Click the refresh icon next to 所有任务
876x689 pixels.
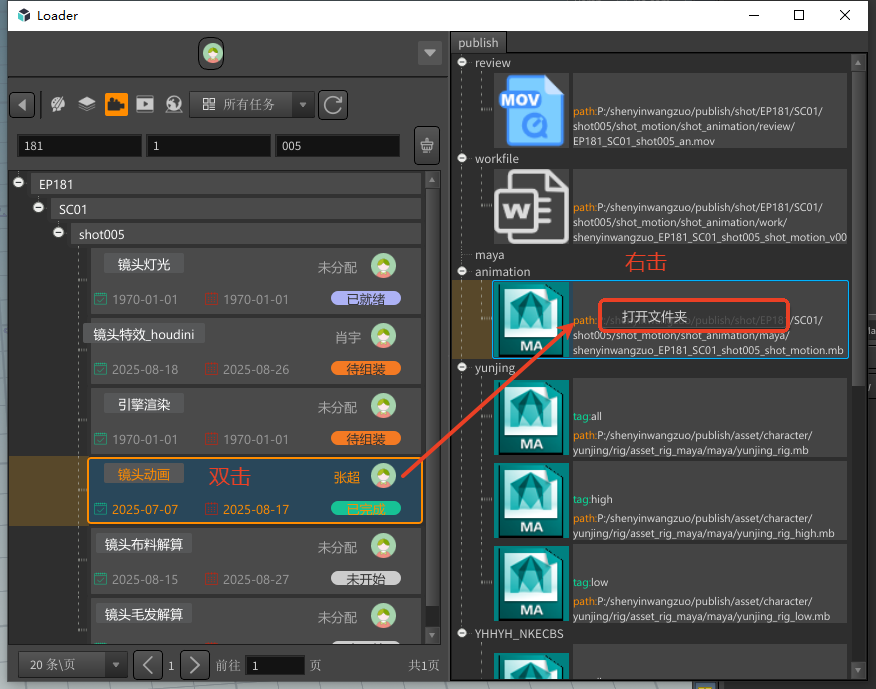[x=333, y=104]
